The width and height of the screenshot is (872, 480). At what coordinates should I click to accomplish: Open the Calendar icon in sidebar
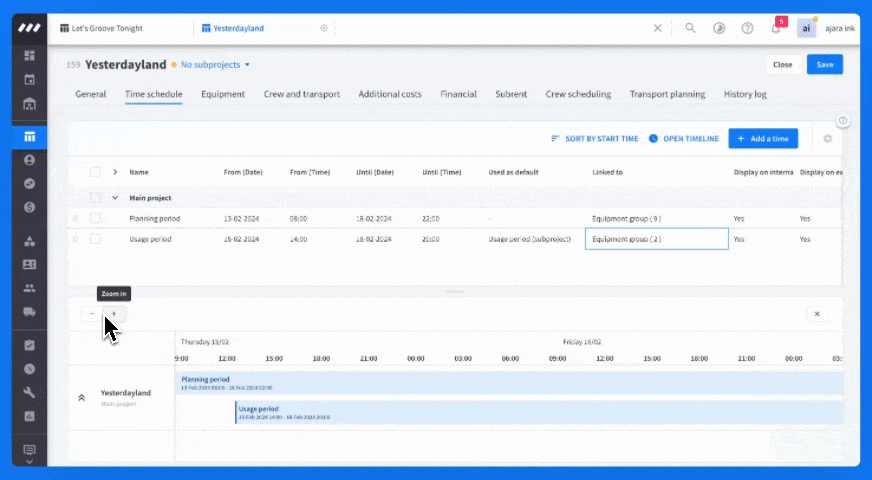29,80
